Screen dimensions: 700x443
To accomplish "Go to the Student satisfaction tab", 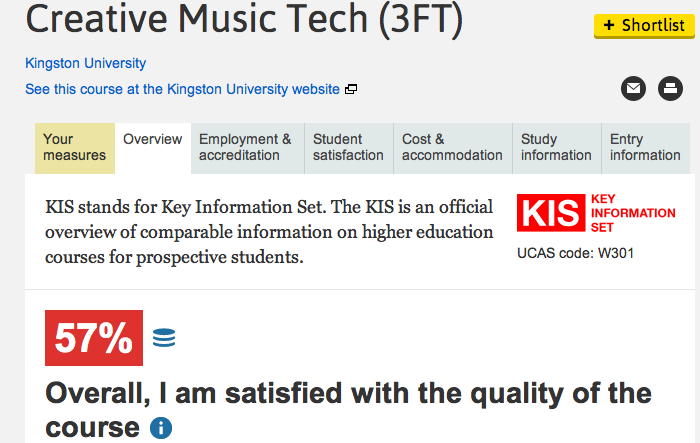I will click(348, 147).
